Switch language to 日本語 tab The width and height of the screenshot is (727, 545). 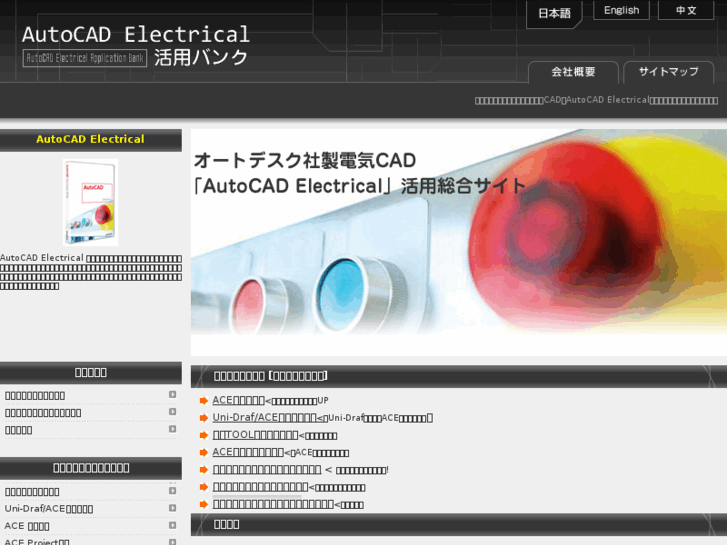[554, 14]
